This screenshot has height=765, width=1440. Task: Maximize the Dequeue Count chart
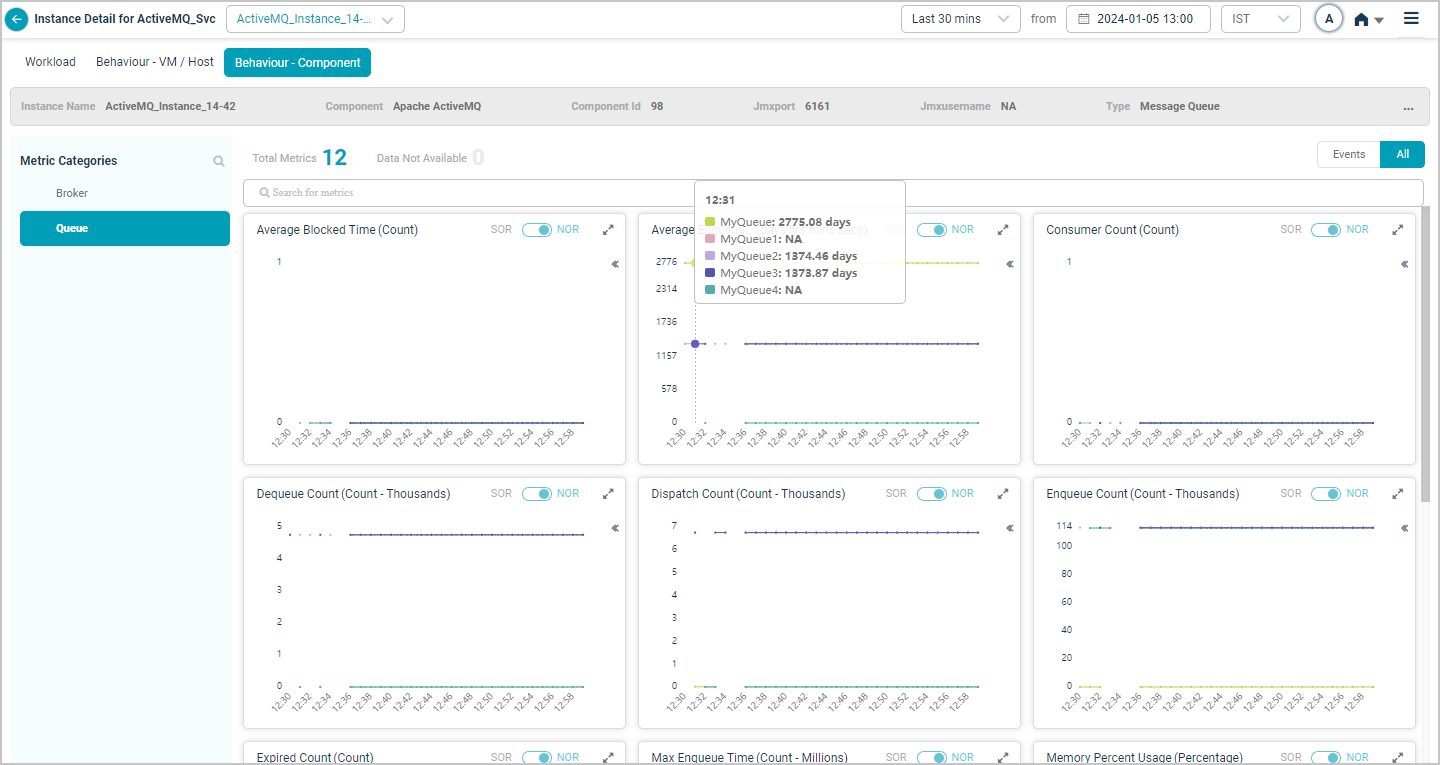(608, 494)
